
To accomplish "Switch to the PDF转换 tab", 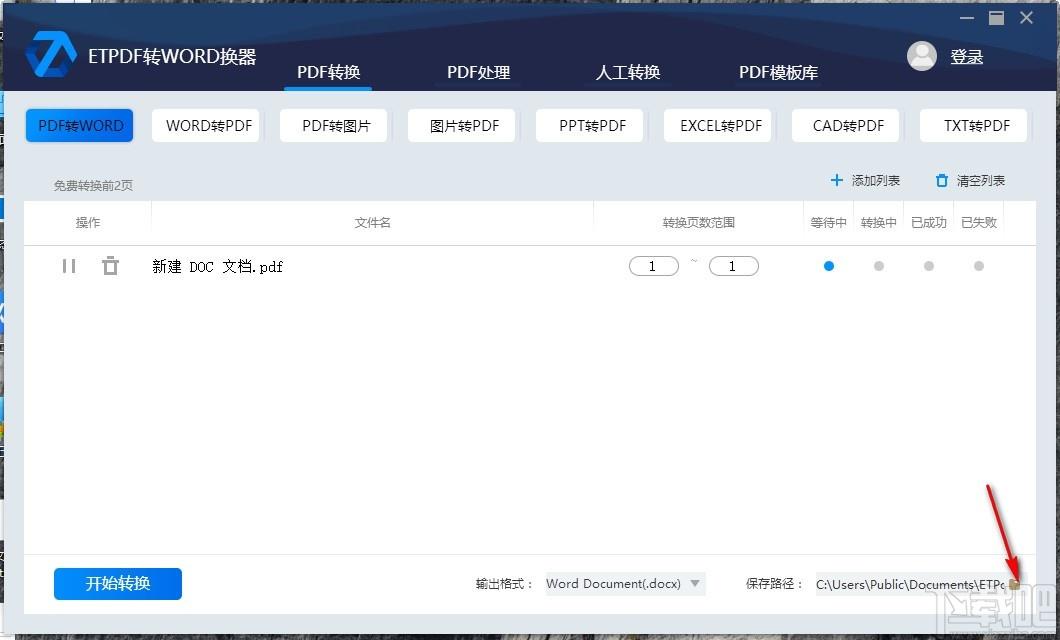I will coord(329,72).
